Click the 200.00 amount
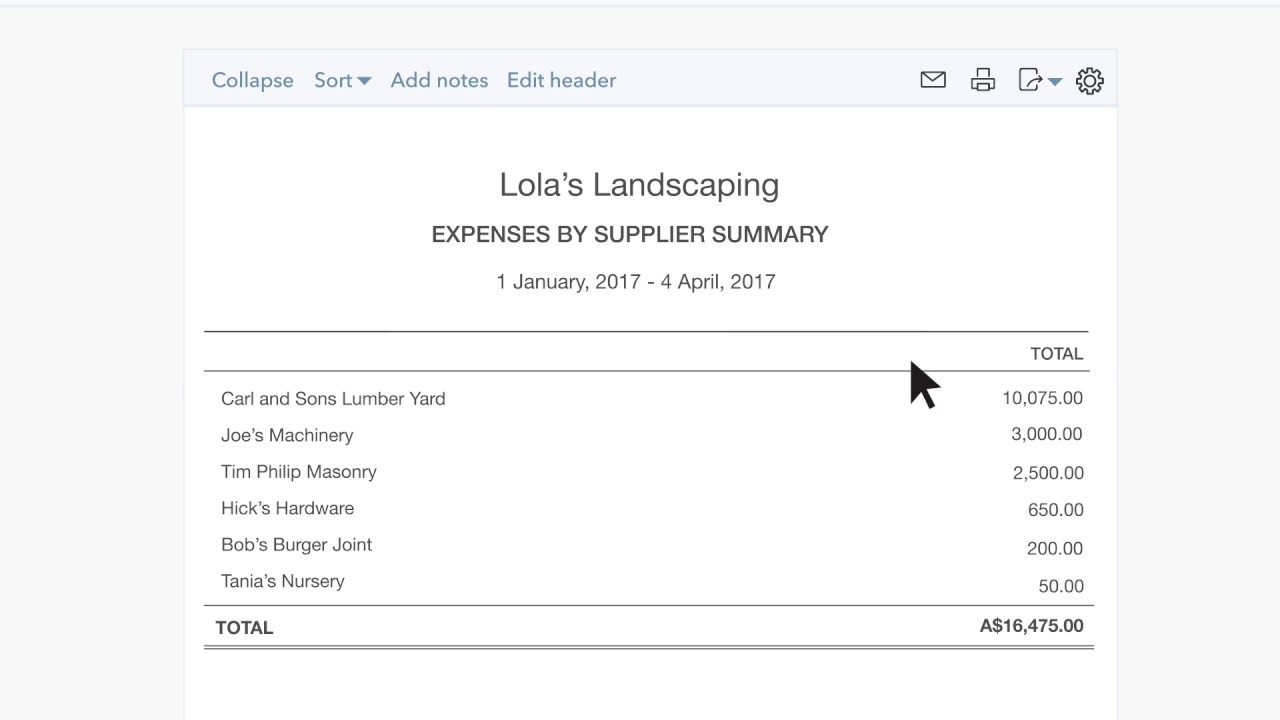 pyautogui.click(x=1055, y=548)
